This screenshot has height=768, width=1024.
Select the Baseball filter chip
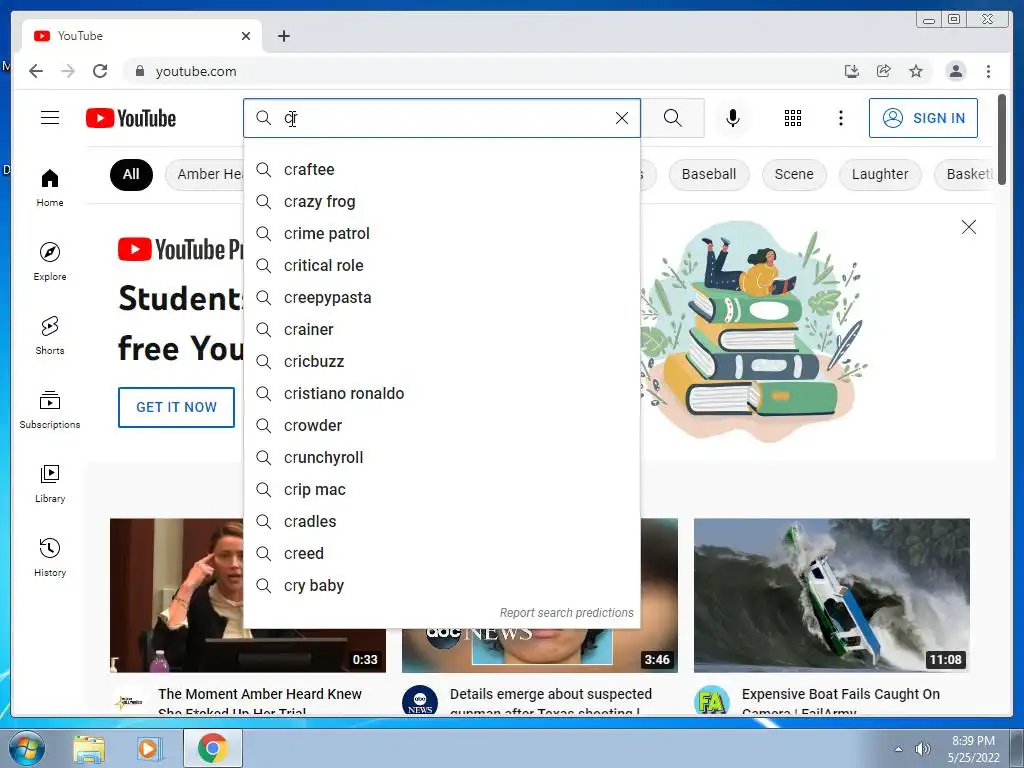click(x=709, y=174)
